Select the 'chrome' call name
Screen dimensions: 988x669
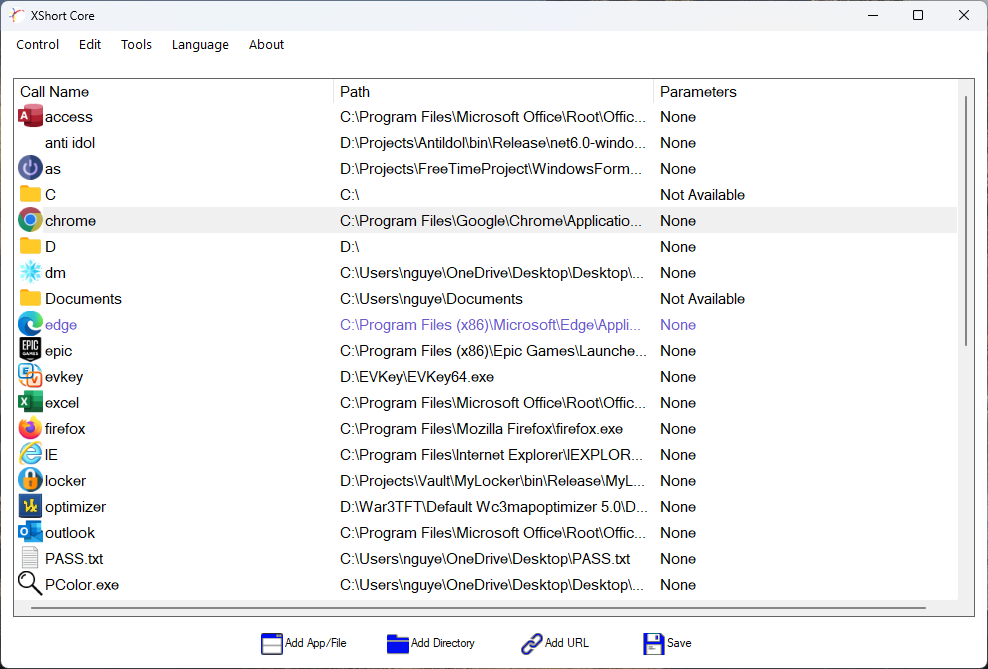pos(71,221)
